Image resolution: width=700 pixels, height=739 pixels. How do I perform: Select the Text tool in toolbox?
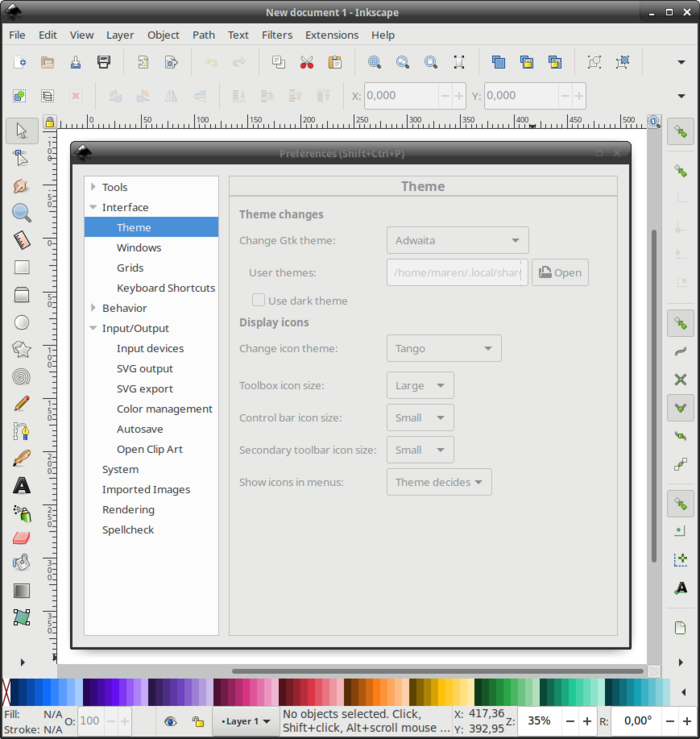click(x=21, y=486)
